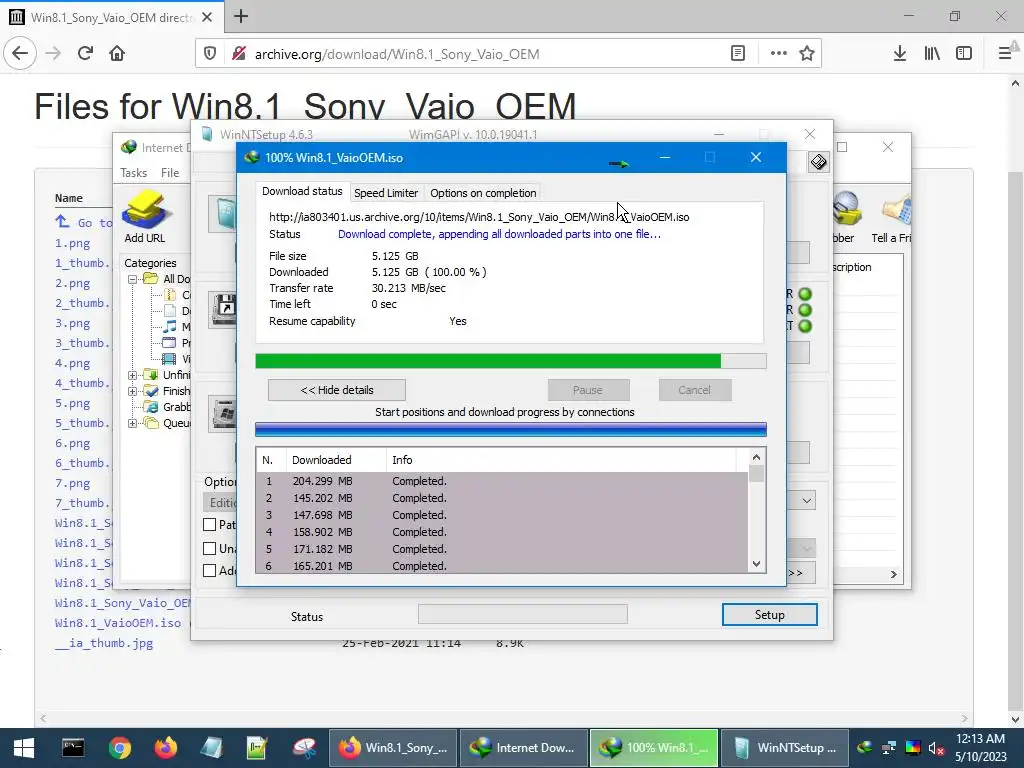Click Cancel button in download dialog
The image size is (1024, 768).
[x=694, y=390]
